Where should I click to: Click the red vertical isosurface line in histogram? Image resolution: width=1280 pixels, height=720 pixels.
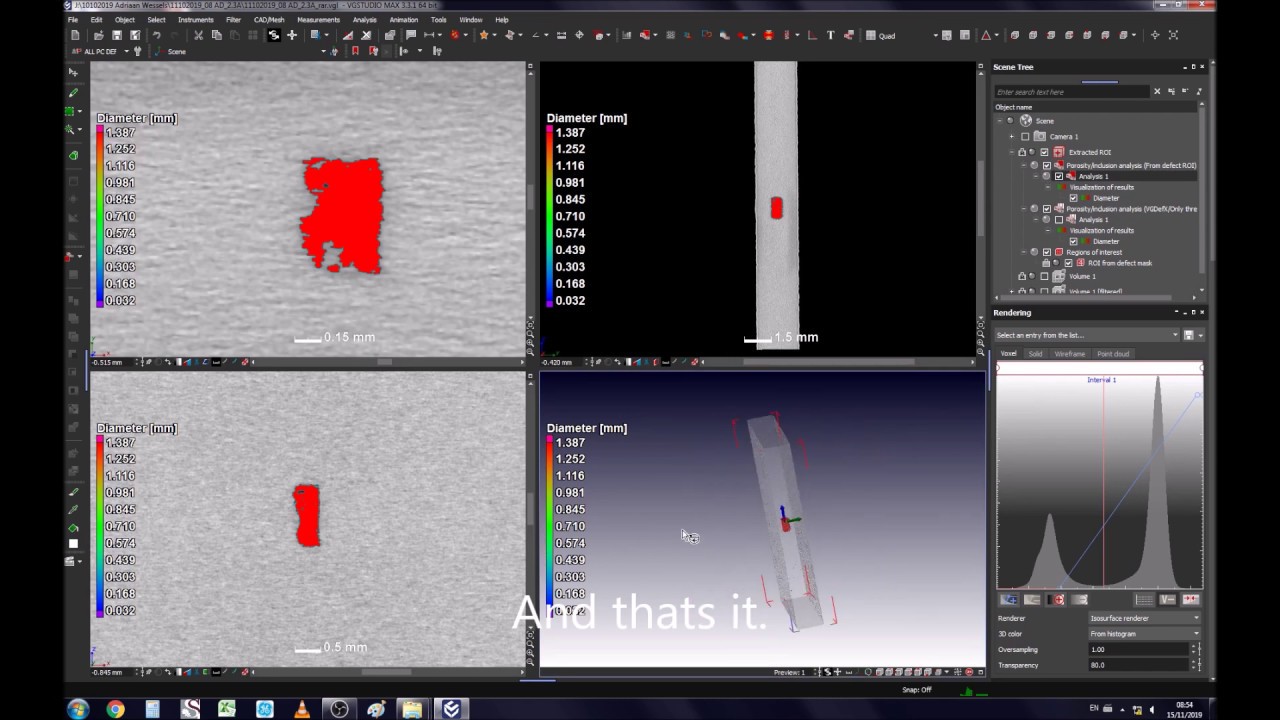[x=1101, y=480]
